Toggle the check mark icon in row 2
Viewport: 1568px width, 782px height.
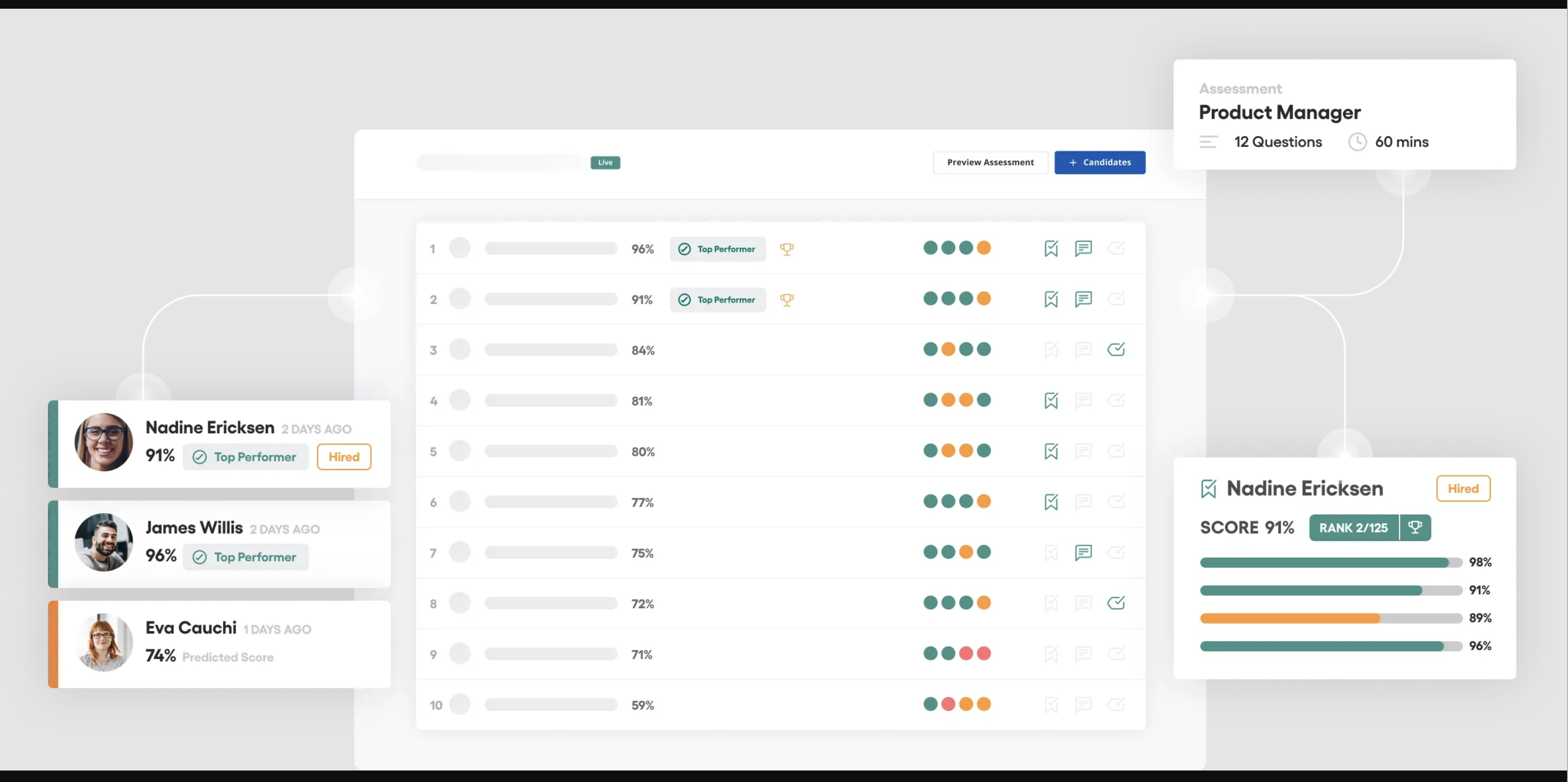1116,298
